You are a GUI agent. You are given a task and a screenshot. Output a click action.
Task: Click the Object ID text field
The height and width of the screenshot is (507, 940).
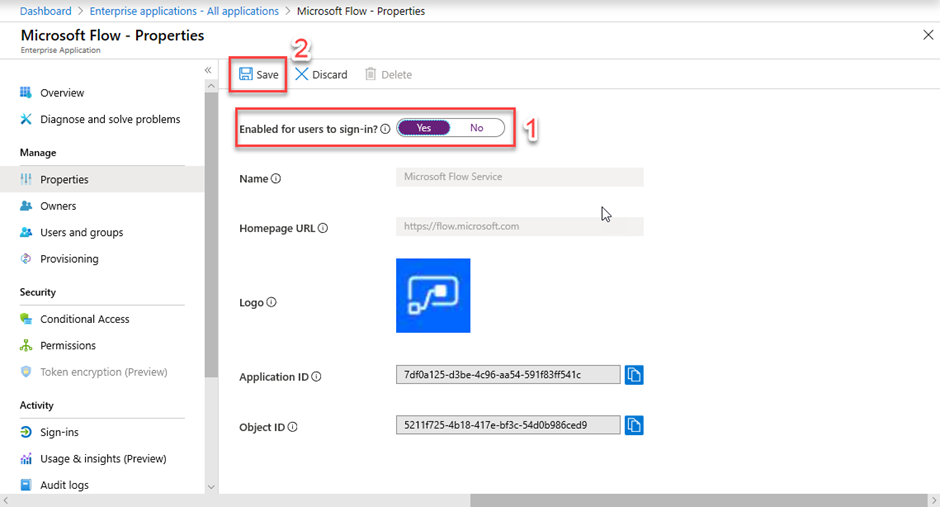click(508, 425)
